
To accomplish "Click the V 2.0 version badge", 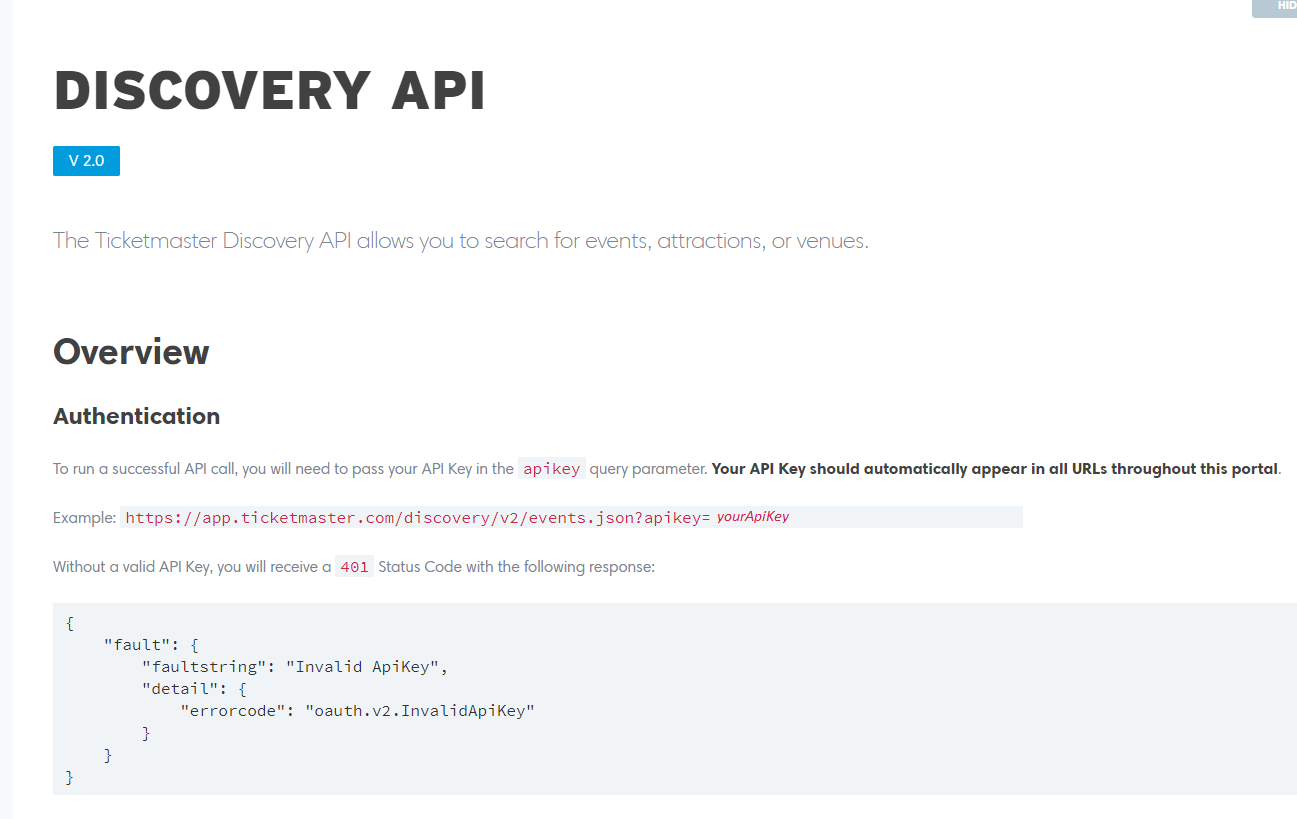I will (86, 161).
